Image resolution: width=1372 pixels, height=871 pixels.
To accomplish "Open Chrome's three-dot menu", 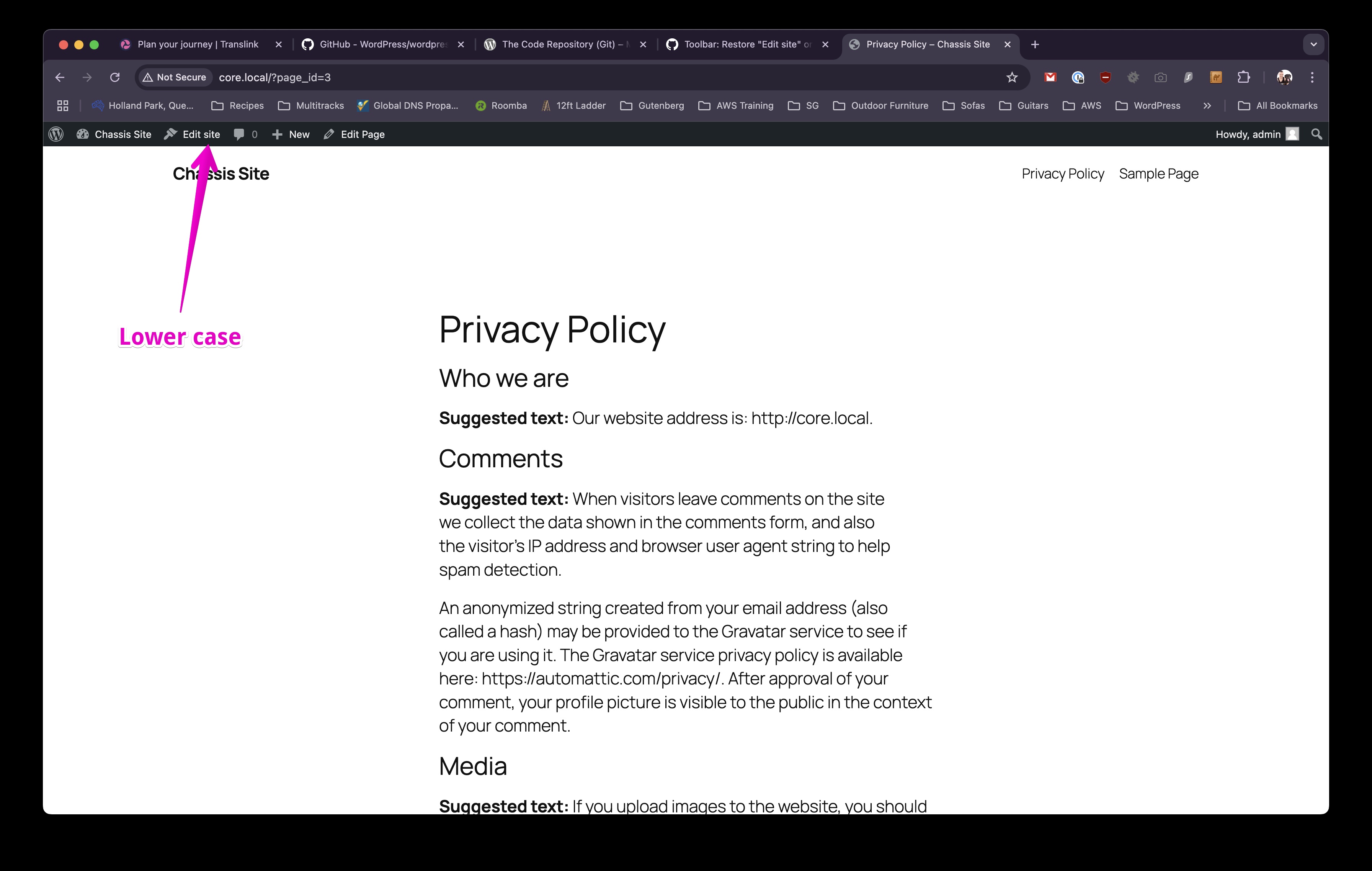I will click(1312, 77).
